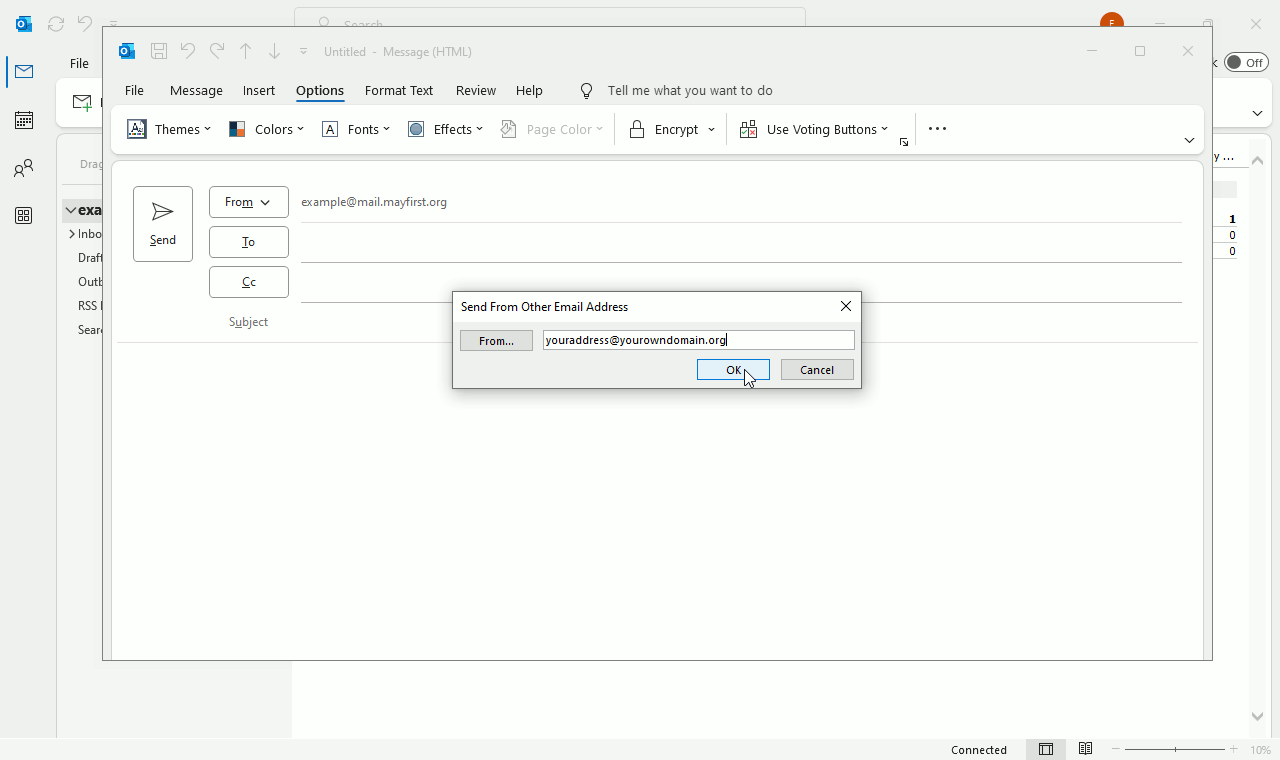The height and width of the screenshot is (760, 1280).
Task: Open more ribbon commands ellipsis
Action: point(937,129)
